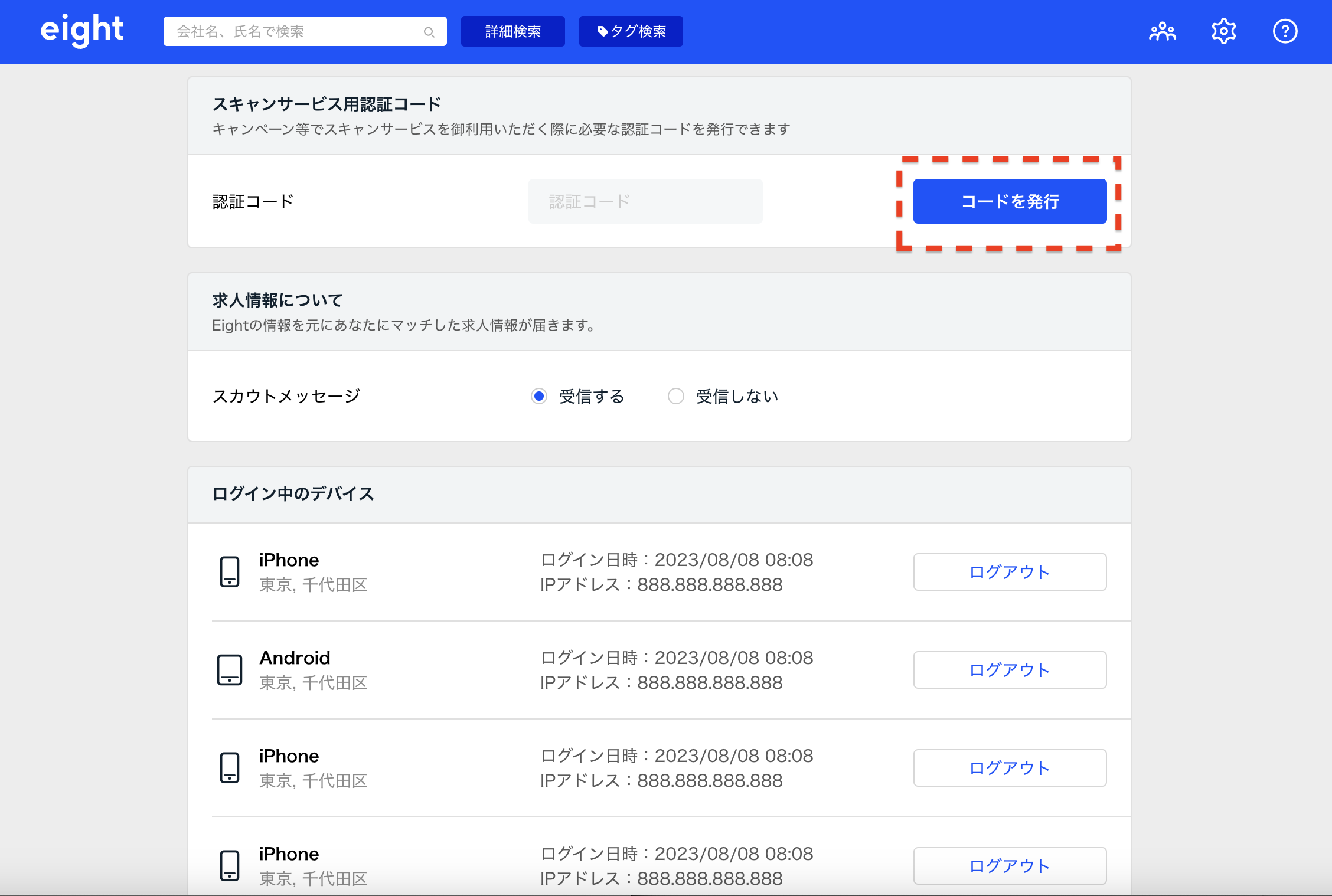Click the Android tablet device icon
Screen dimensions: 1332x896
(x=230, y=669)
